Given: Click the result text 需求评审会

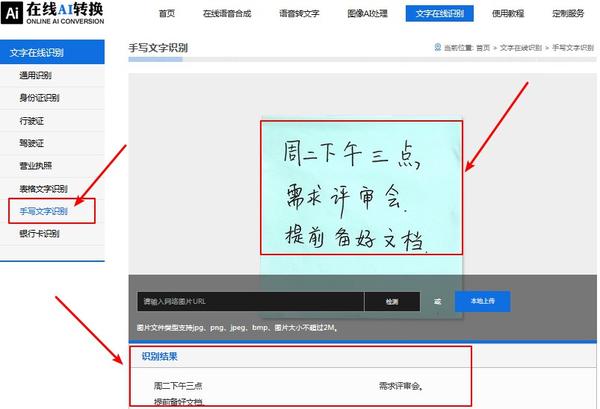Looking at the screenshot, I should coord(401,386).
